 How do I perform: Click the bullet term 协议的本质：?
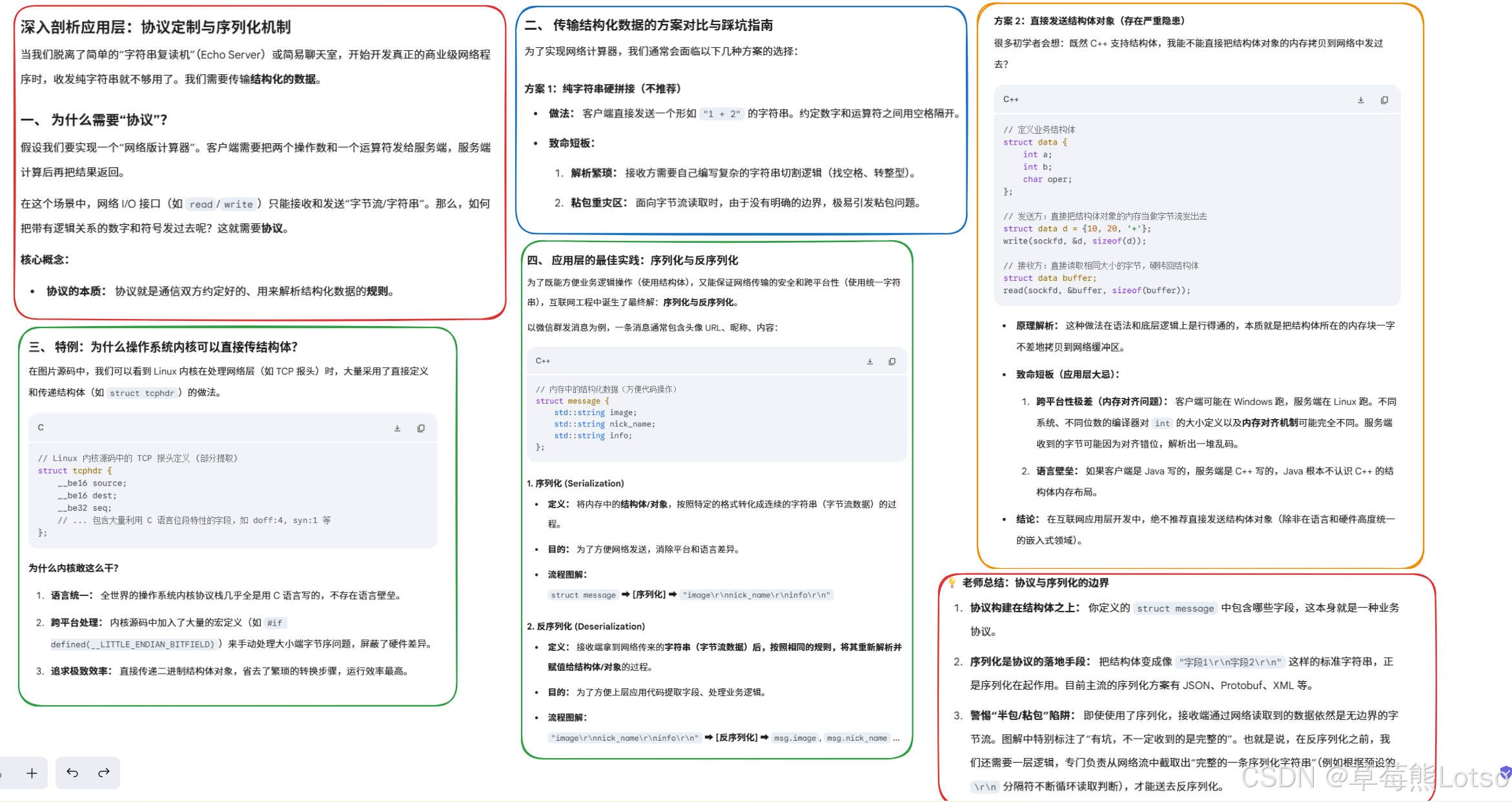click(77, 291)
